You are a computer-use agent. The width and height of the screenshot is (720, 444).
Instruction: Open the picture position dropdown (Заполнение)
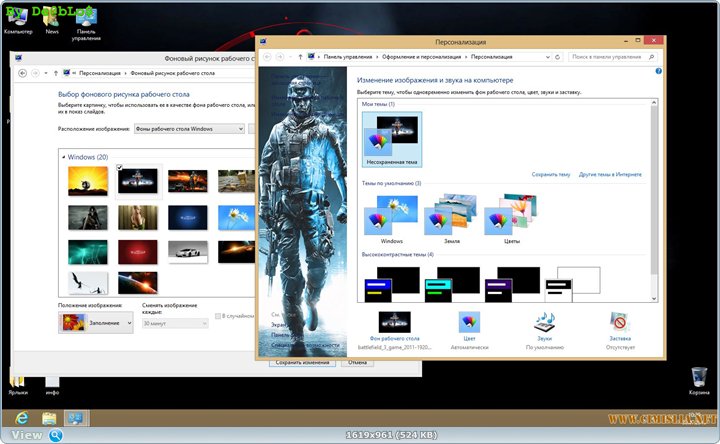[x=96, y=322]
